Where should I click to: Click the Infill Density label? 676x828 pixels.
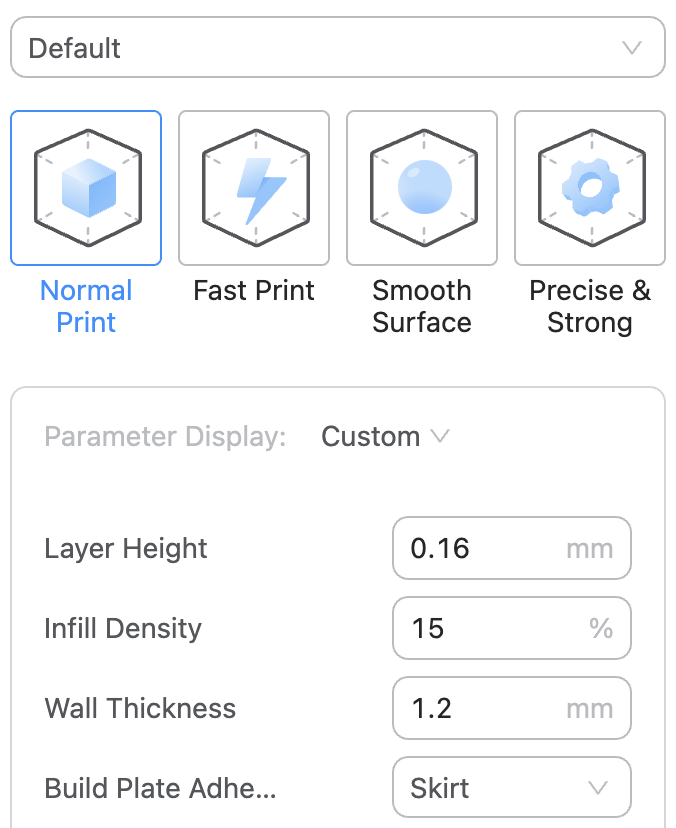pos(123,628)
